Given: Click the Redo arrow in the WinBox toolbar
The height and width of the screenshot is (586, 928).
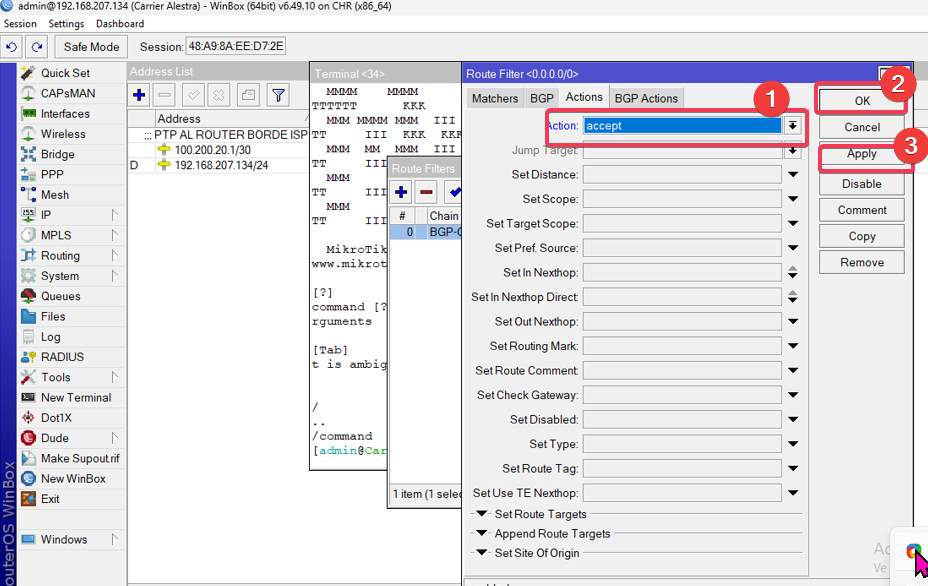Looking at the screenshot, I should tap(37, 47).
